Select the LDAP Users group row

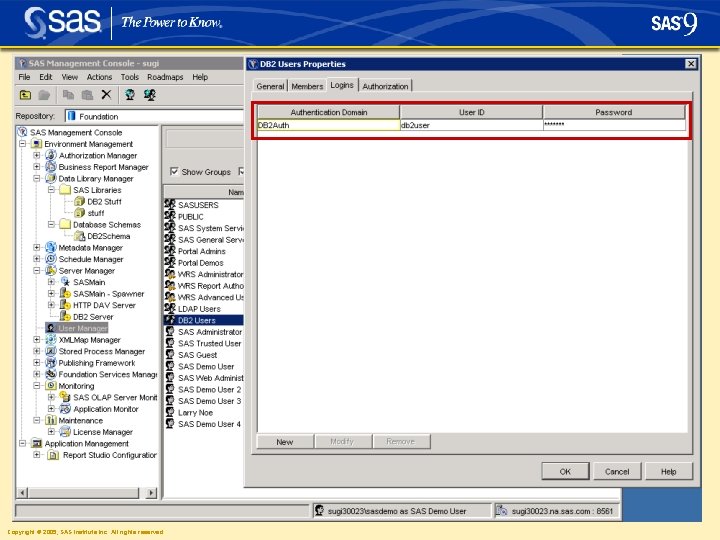pos(204,309)
